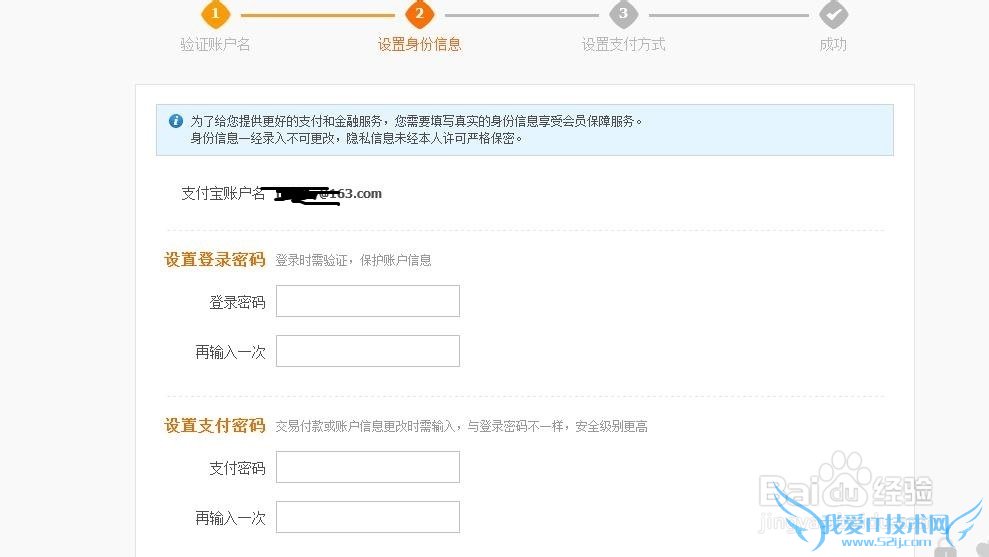Select the 验证账户名 step label
989x557 pixels.
[215, 44]
